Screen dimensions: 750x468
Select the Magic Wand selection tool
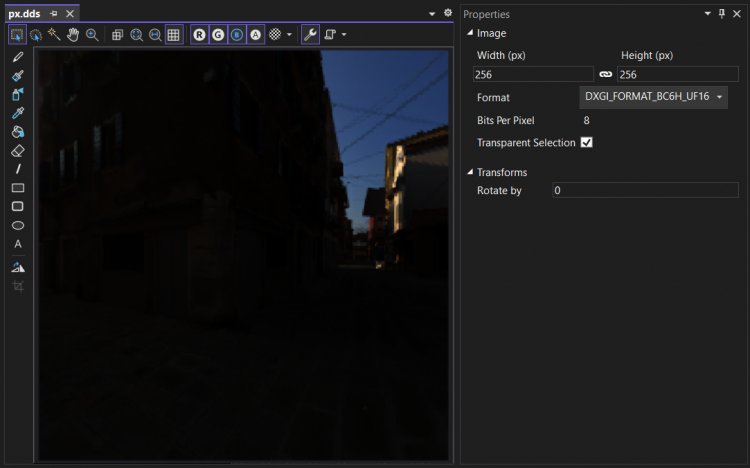click(x=54, y=34)
